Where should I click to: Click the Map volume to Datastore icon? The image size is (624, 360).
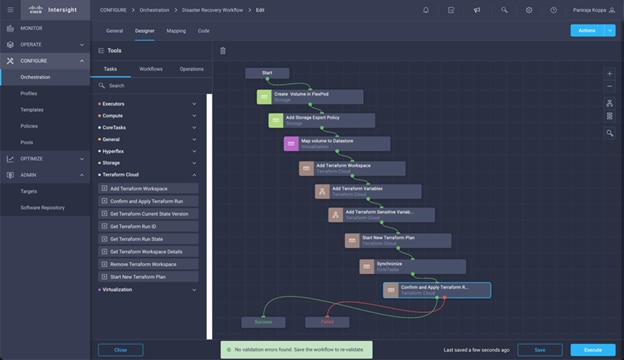coord(291,144)
